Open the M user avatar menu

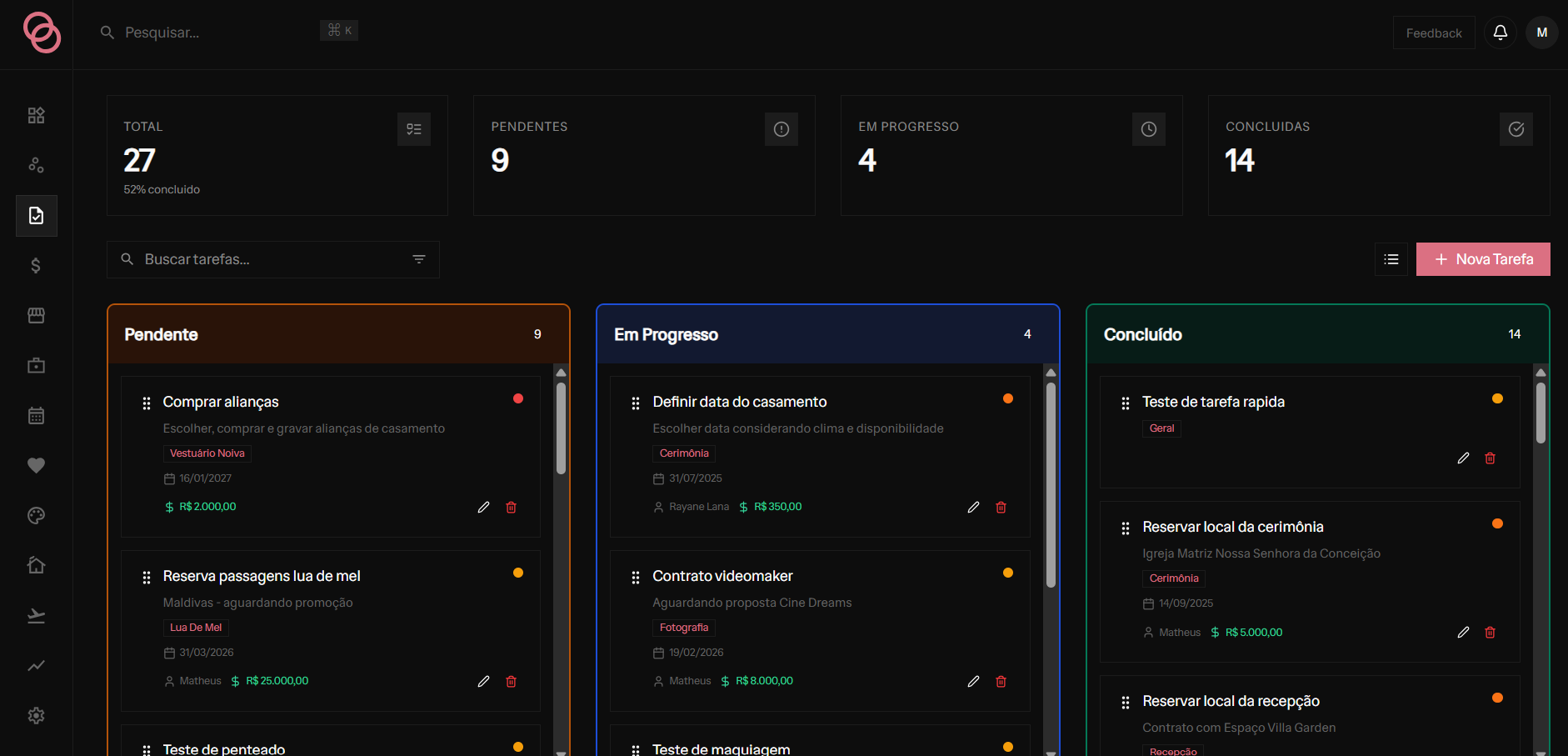(x=1541, y=33)
